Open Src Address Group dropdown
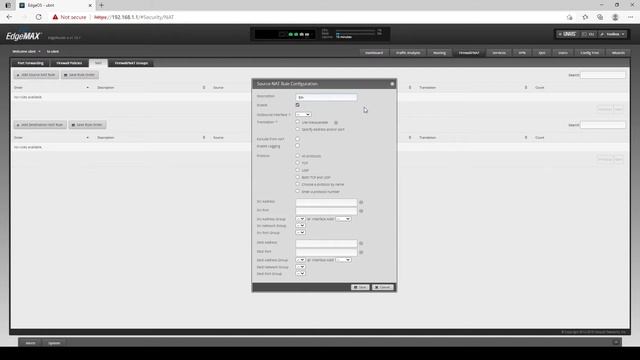This screenshot has width=640, height=360. click(x=300, y=219)
